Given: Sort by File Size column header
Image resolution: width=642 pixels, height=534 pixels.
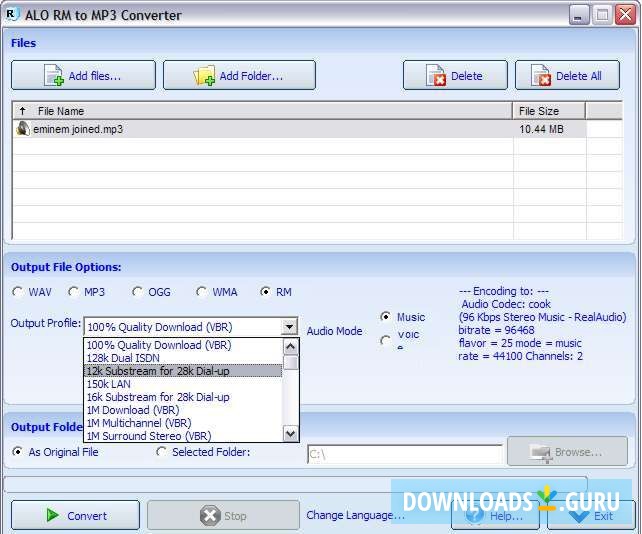Looking at the screenshot, I should tap(549, 111).
